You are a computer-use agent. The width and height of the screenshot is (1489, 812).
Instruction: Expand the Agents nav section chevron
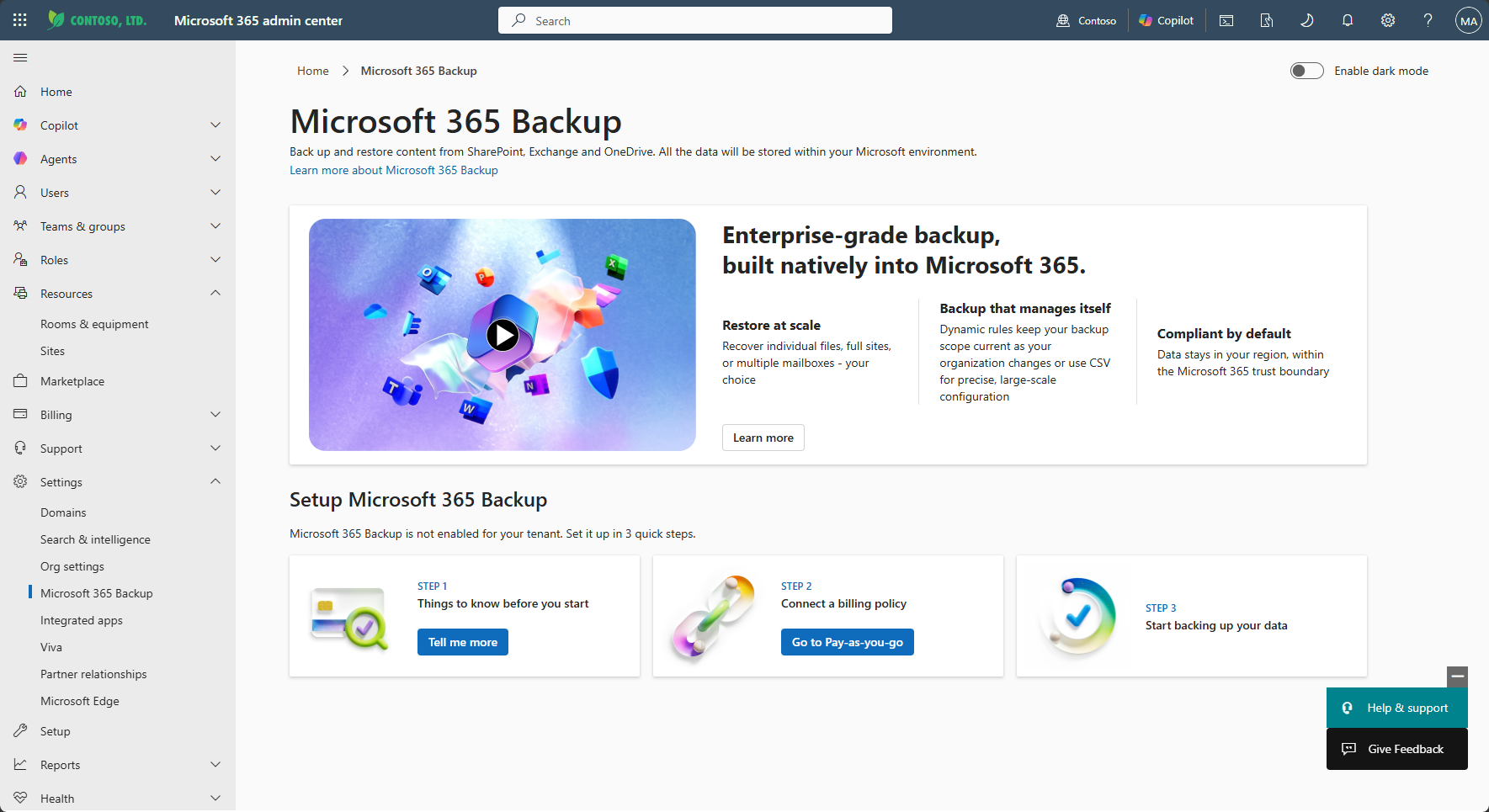(215, 159)
